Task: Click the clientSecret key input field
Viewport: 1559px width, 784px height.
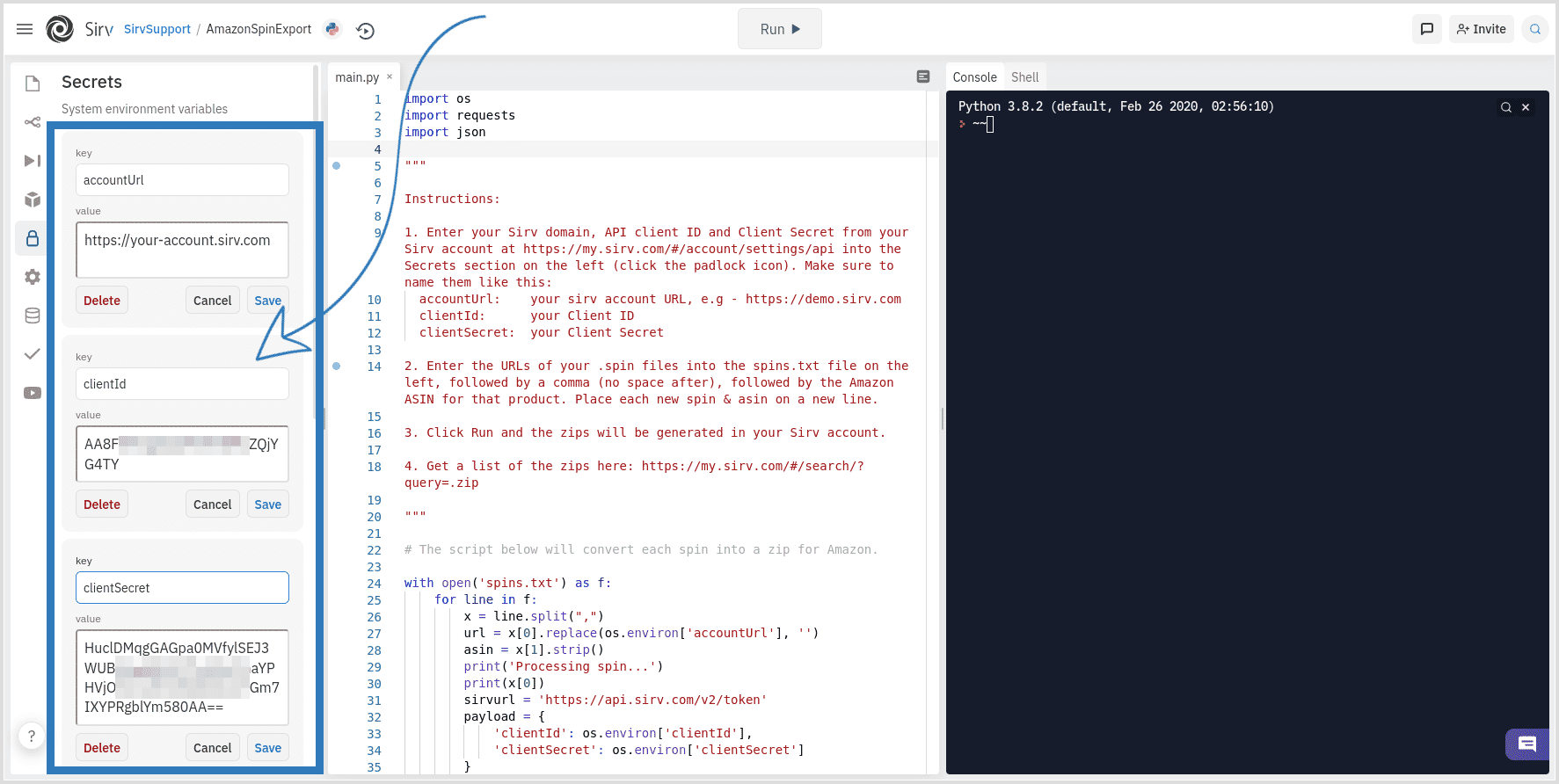Action: (x=182, y=588)
